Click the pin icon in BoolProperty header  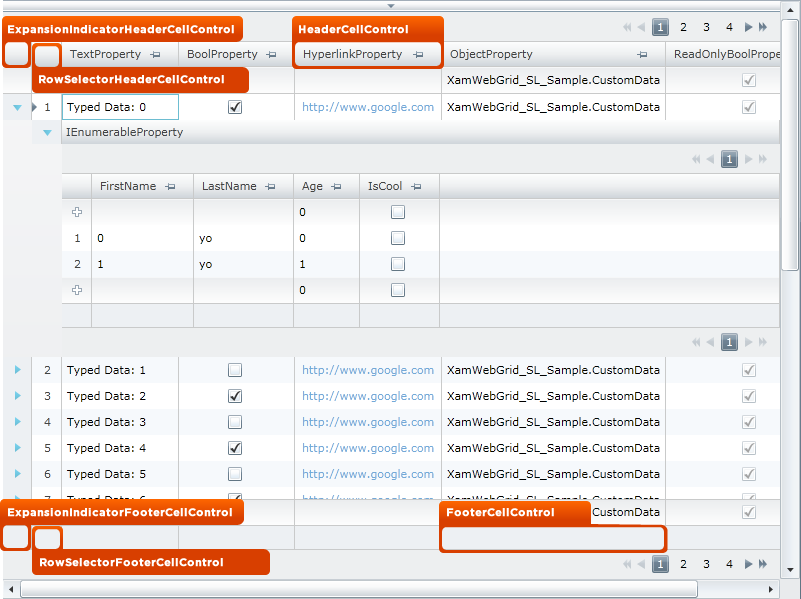[272, 55]
